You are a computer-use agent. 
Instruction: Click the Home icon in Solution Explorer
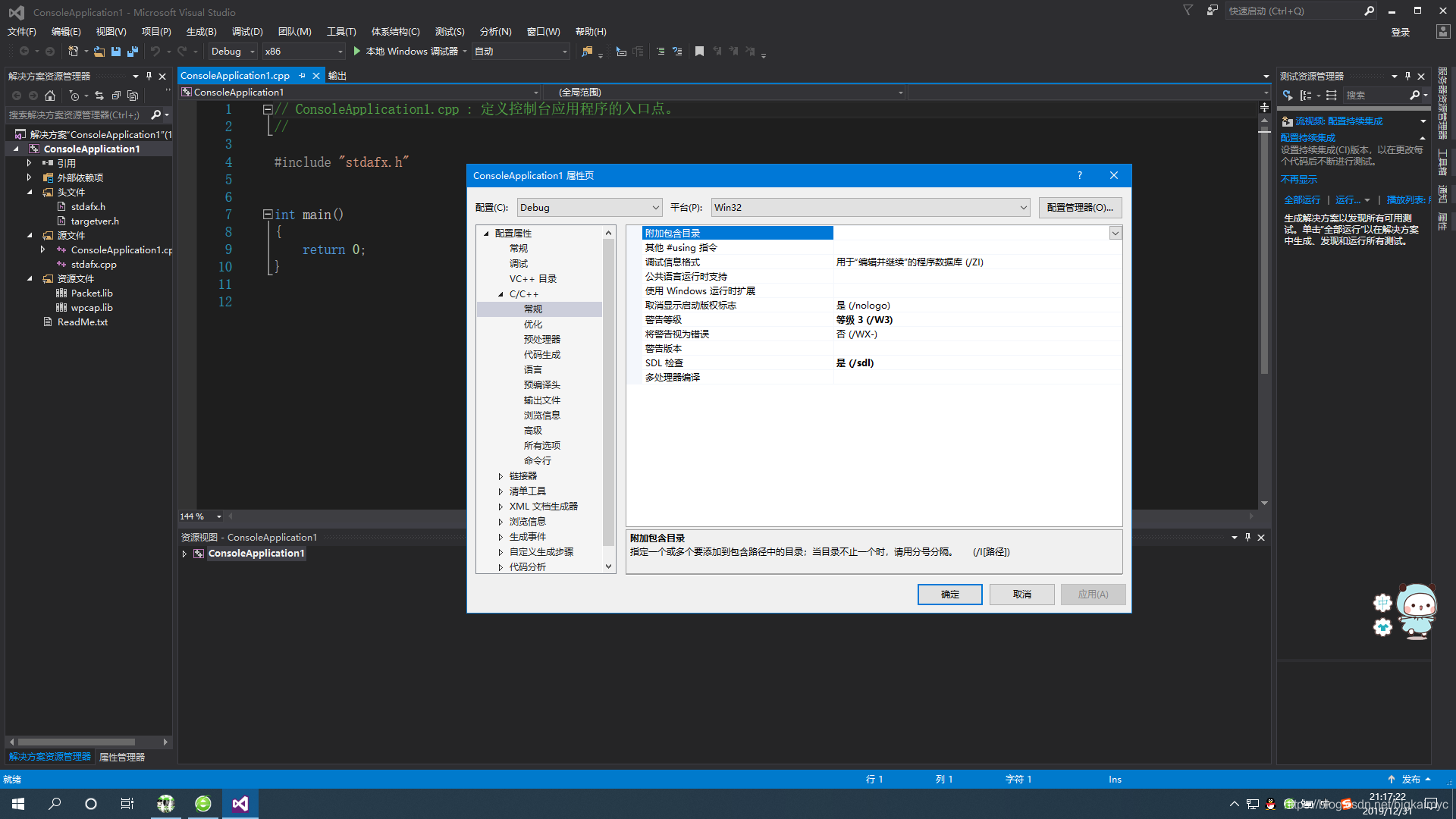(50, 96)
